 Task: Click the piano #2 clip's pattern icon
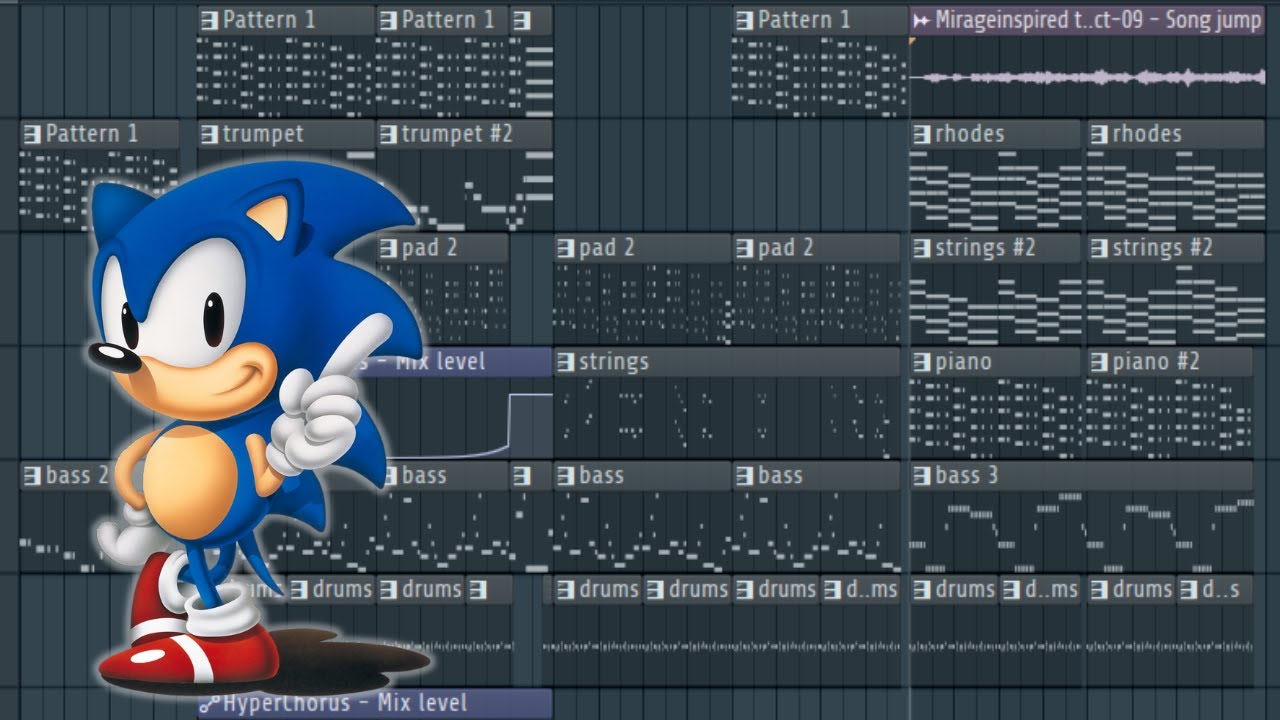point(1099,362)
